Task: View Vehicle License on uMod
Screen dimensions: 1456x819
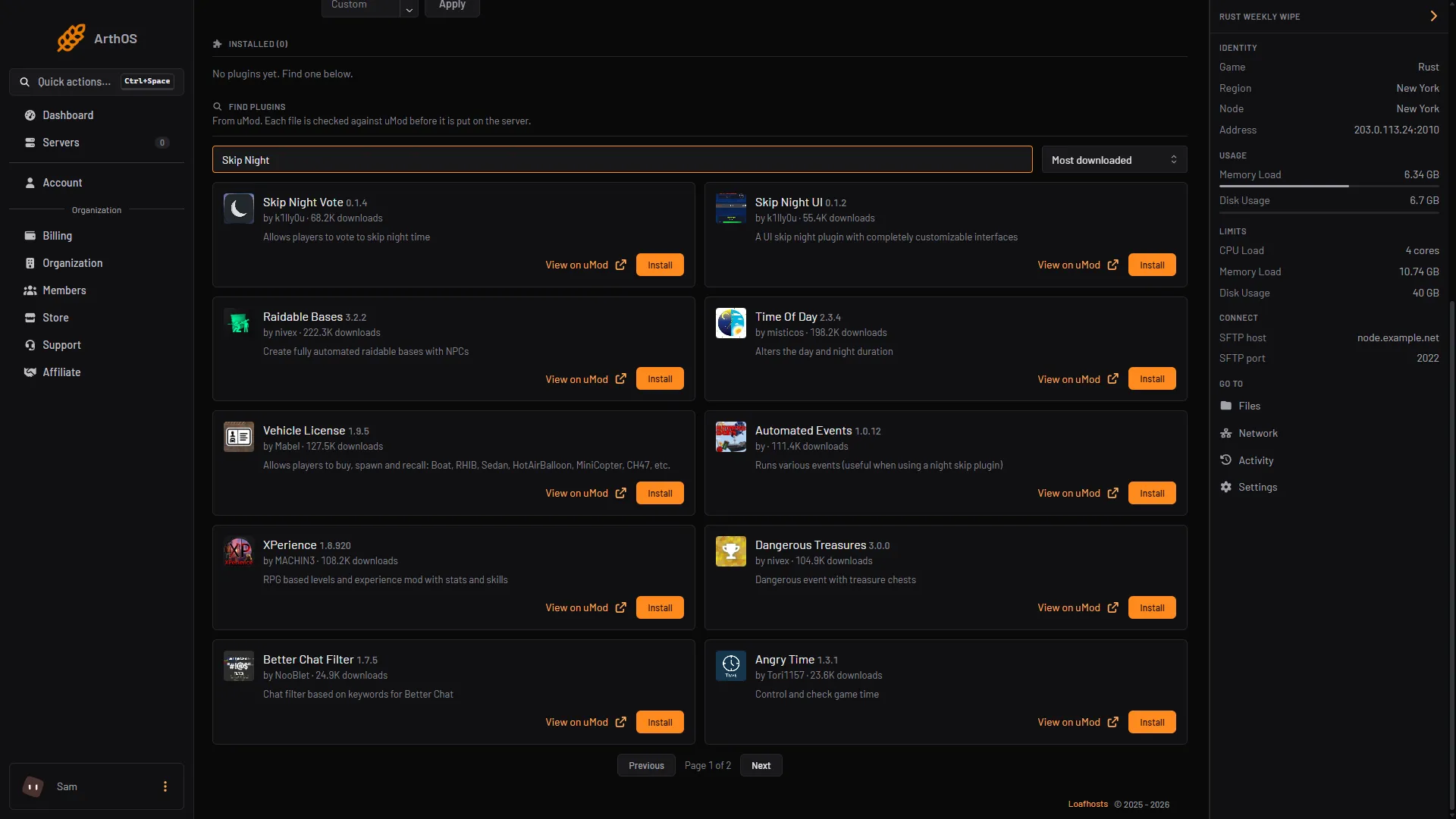Action: point(585,493)
